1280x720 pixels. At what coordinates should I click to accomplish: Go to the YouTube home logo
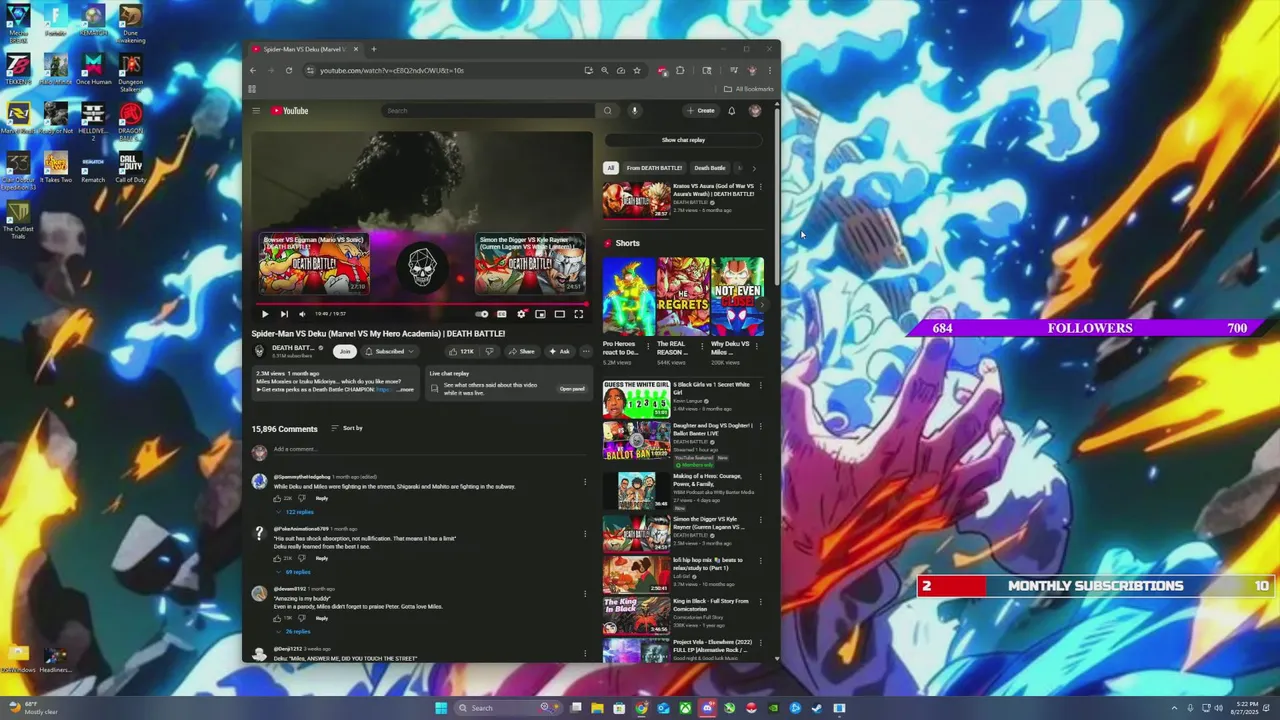(x=290, y=111)
